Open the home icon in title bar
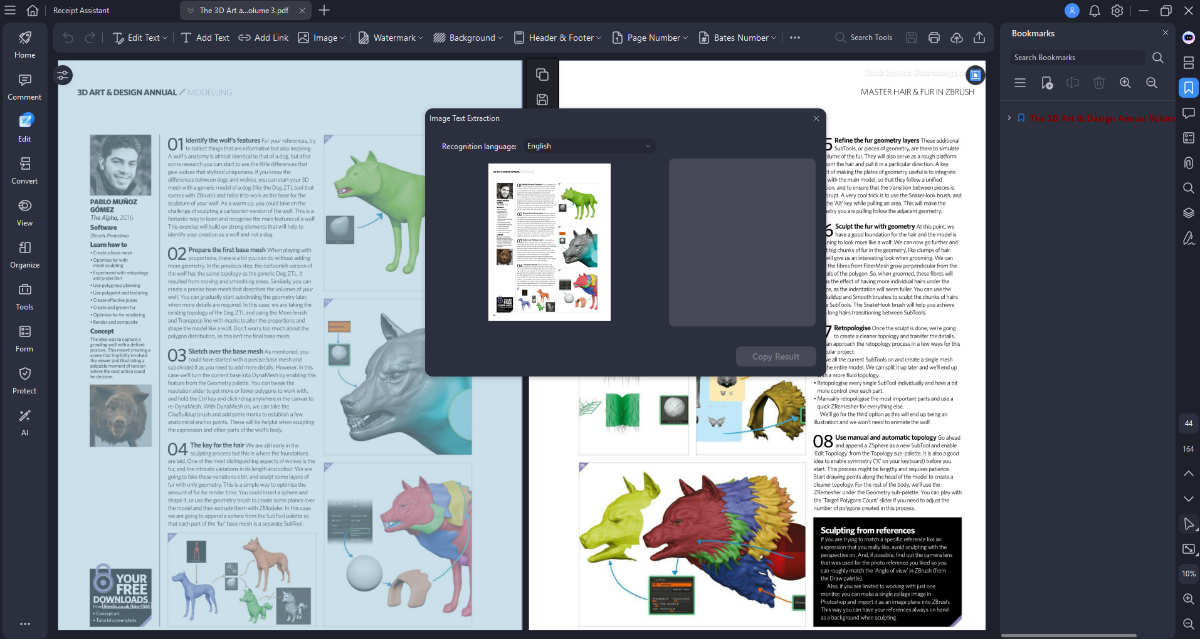This screenshot has width=1200, height=639. tap(32, 10)
